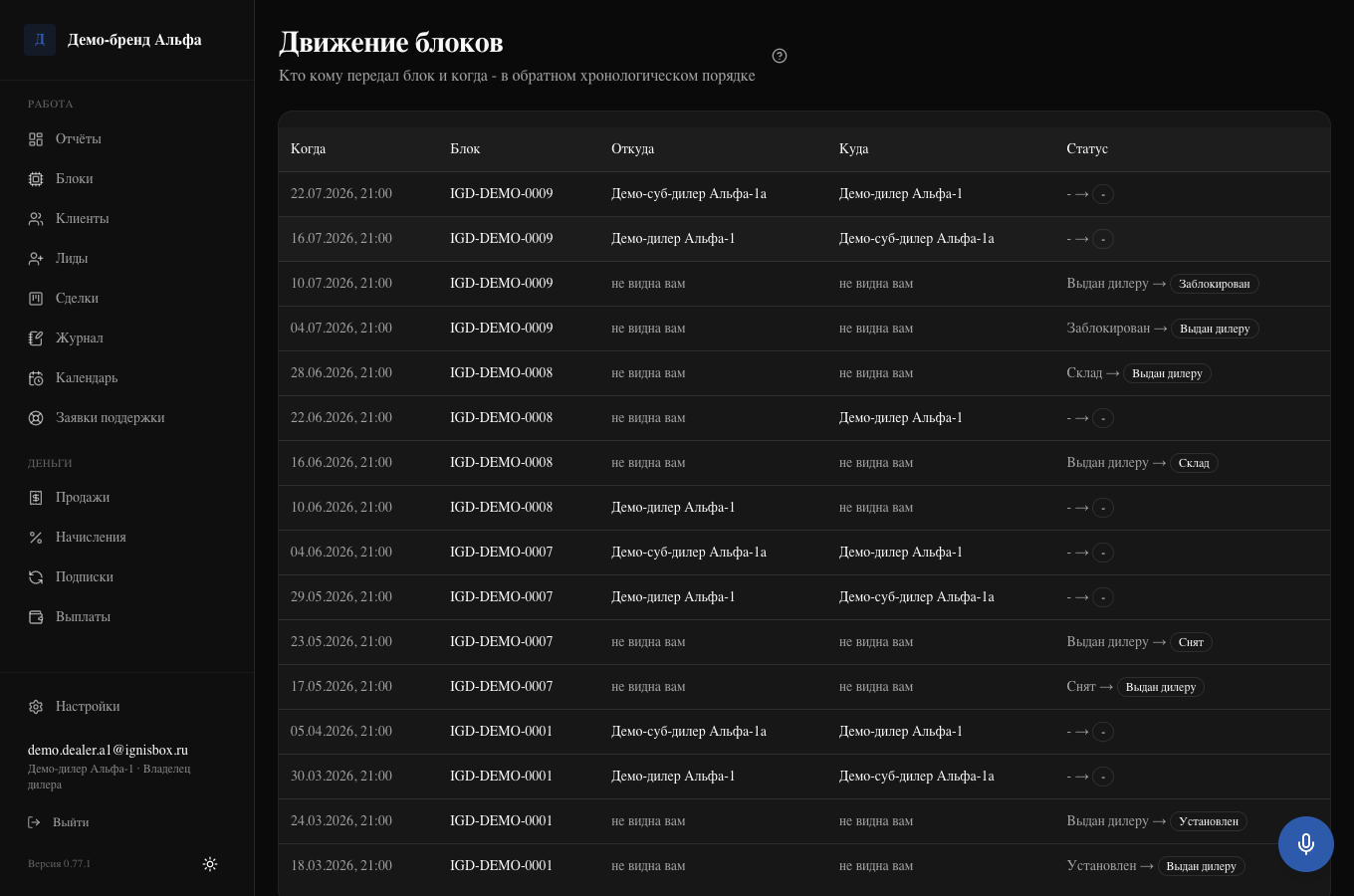The image size is (1354, 896).
Task: Click IGD-DEMO-0009 in the 16.07.2026 row
Action: (x=501, y=239)
